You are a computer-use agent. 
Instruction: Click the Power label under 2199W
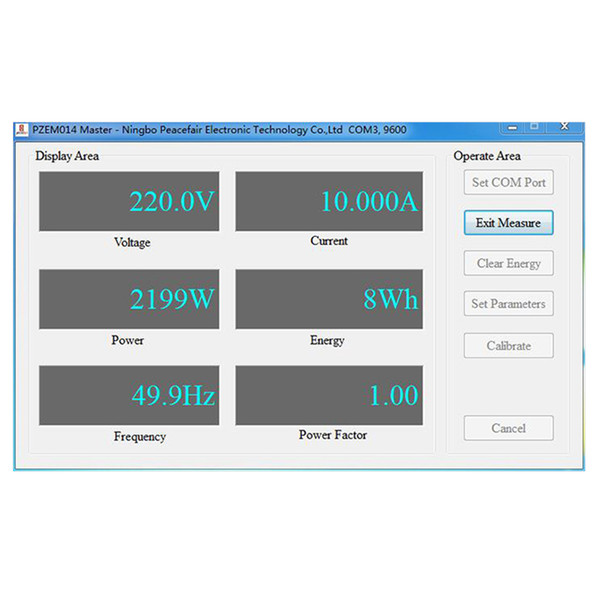click(x=127, y=340)
